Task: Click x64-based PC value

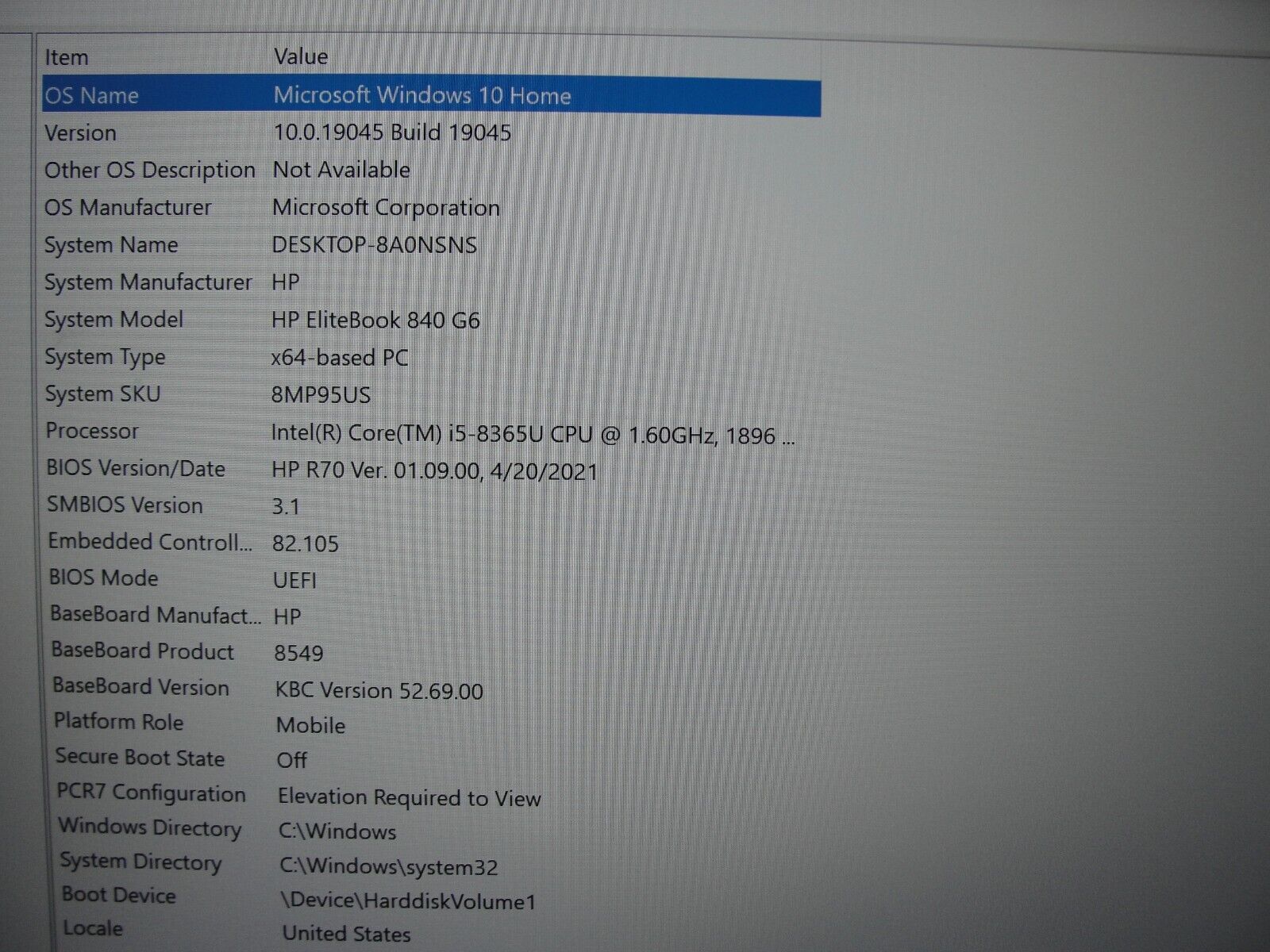Action: point(339,358)
